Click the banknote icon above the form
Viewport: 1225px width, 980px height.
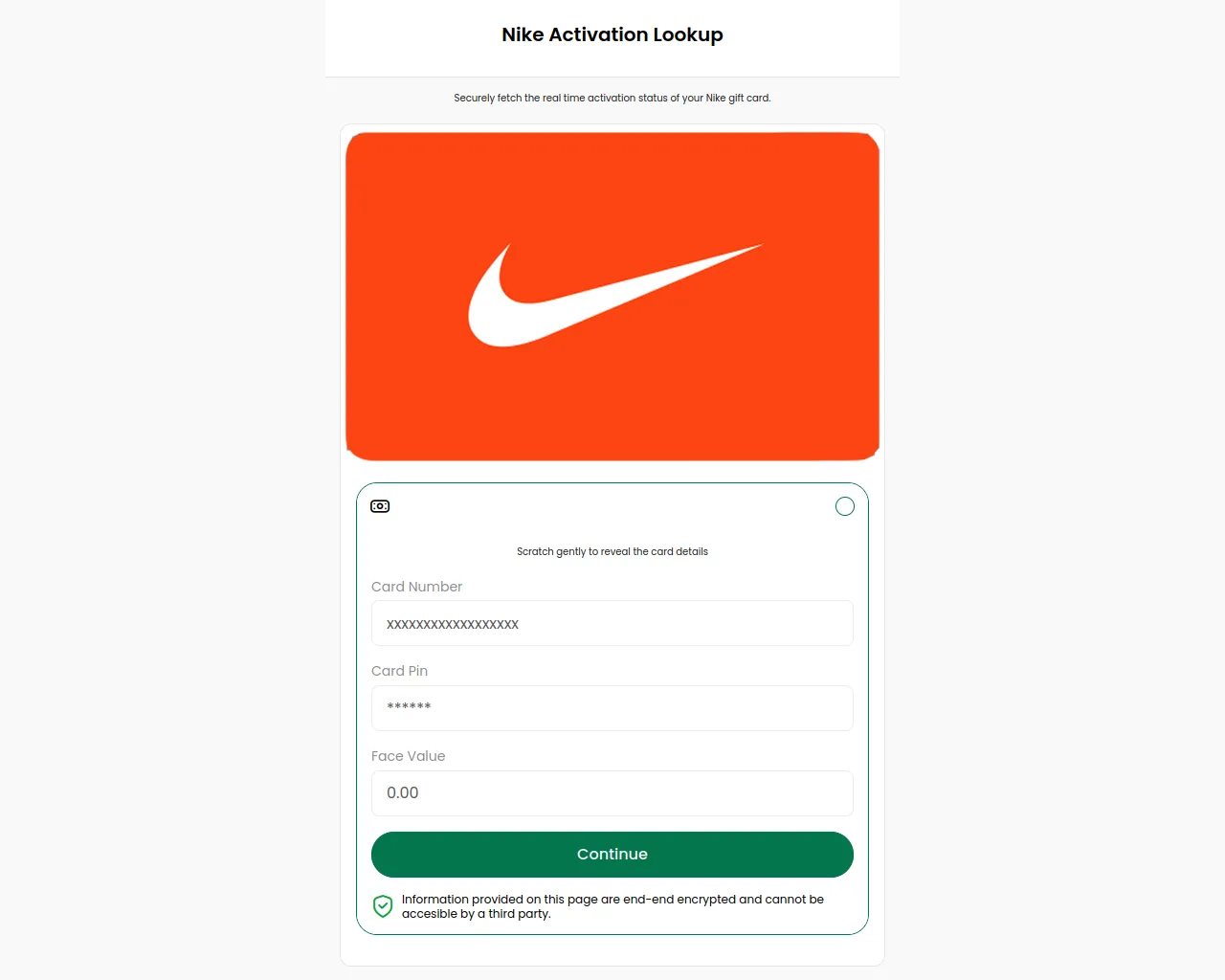pyautogui.click(x=380, y=506)
